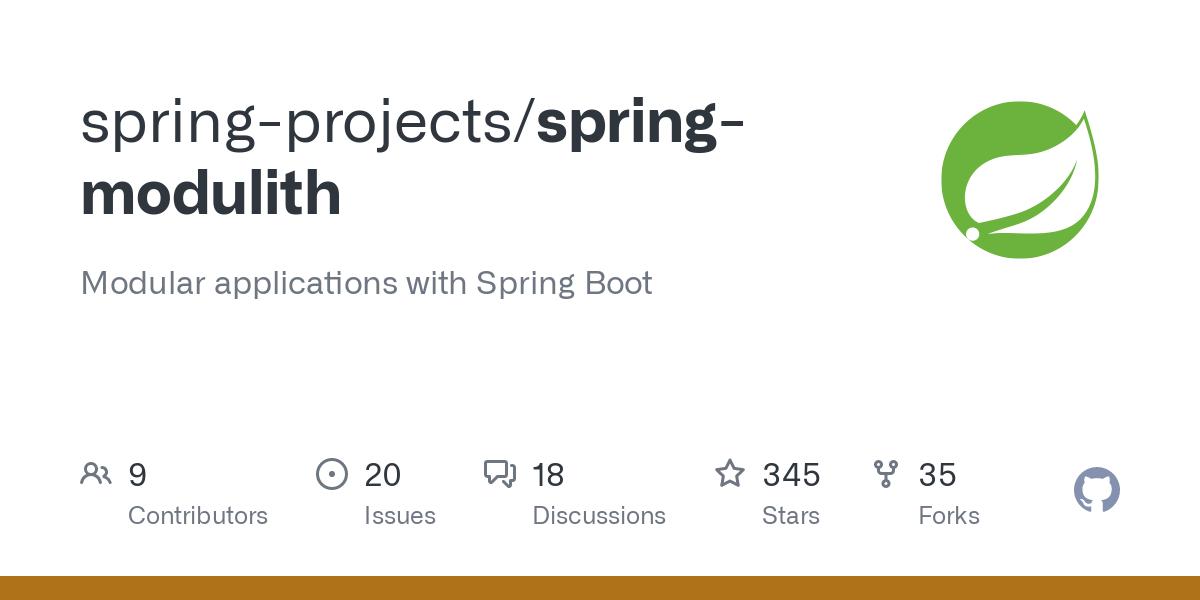This screenshot has height=600, width=1200.
Task: Select the Contributors label
Action: pyautogui.click(x=198, y=516)
